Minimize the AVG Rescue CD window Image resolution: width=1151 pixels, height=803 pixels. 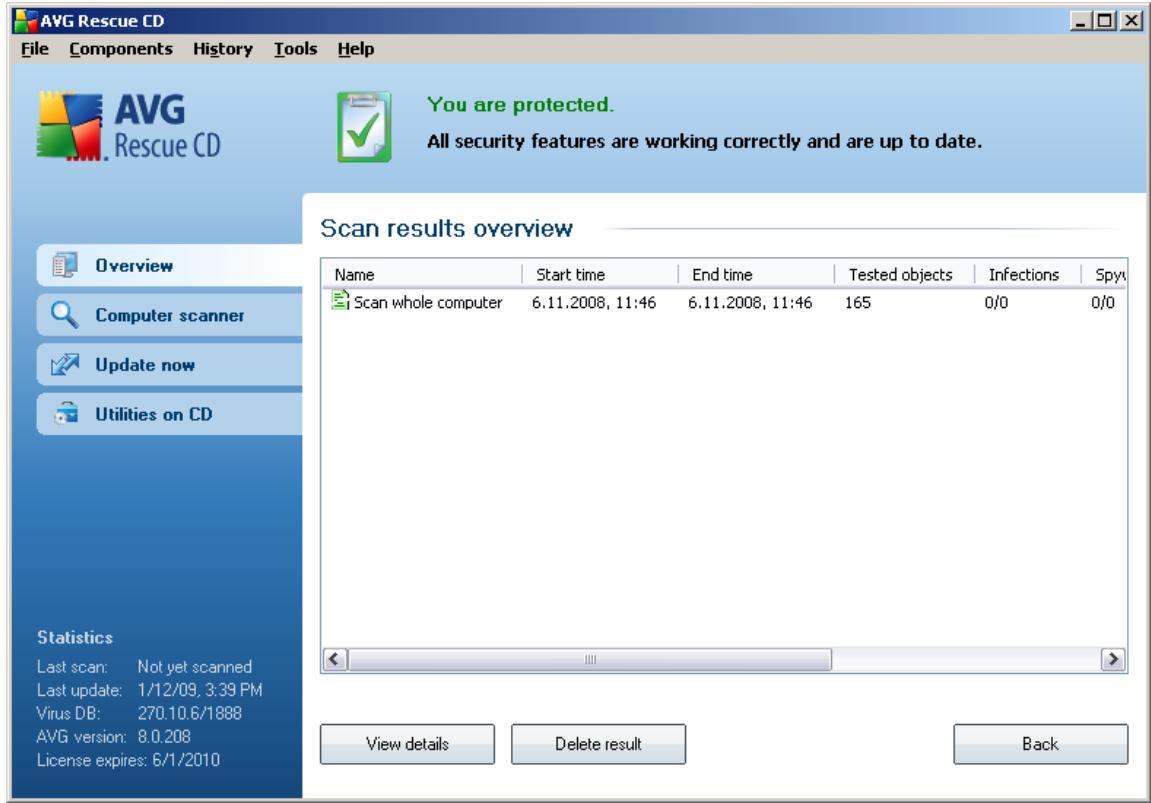coord(1080,21)
